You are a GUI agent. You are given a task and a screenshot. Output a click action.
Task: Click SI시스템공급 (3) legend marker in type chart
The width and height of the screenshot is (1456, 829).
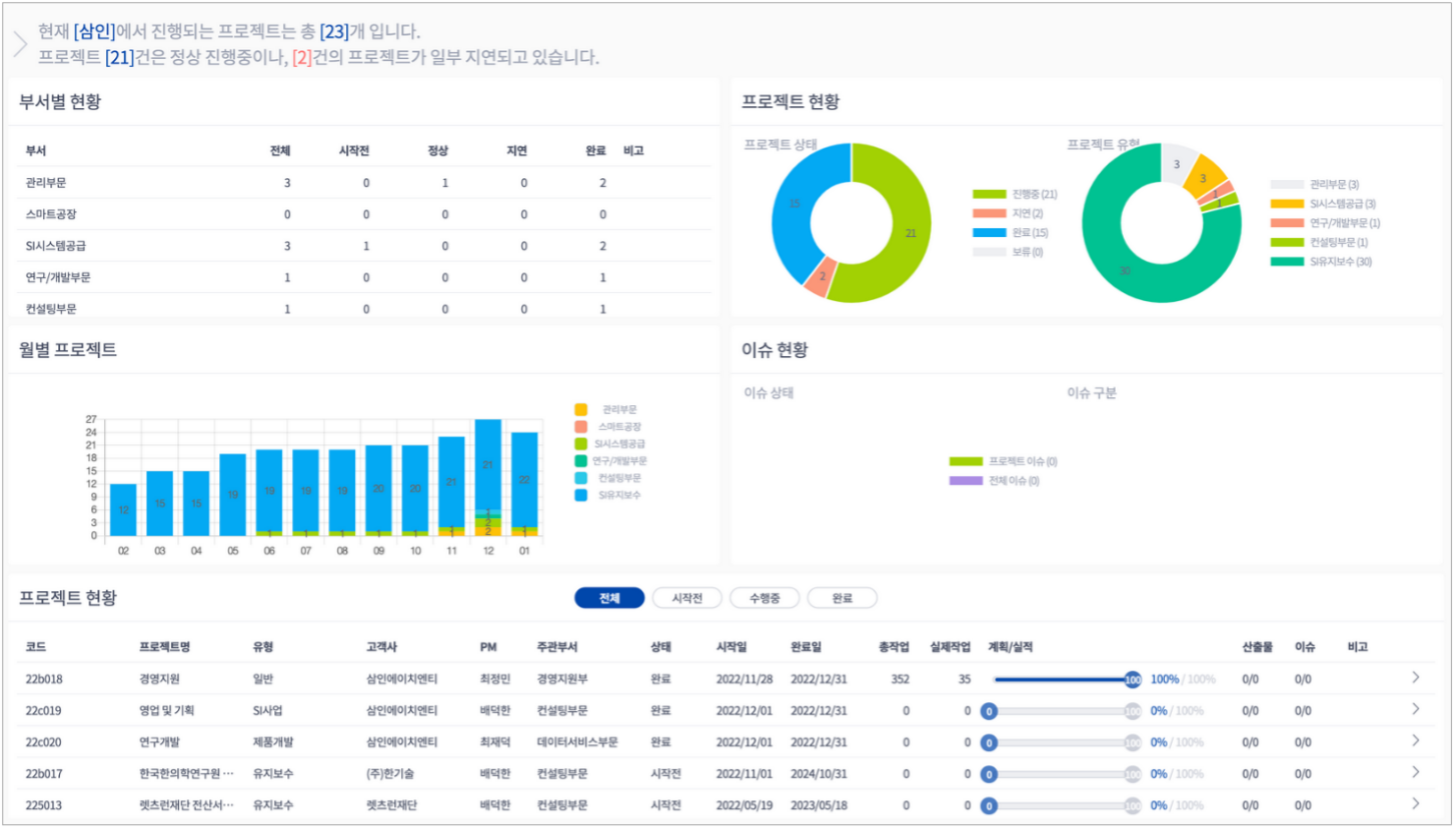[1287, 205]
